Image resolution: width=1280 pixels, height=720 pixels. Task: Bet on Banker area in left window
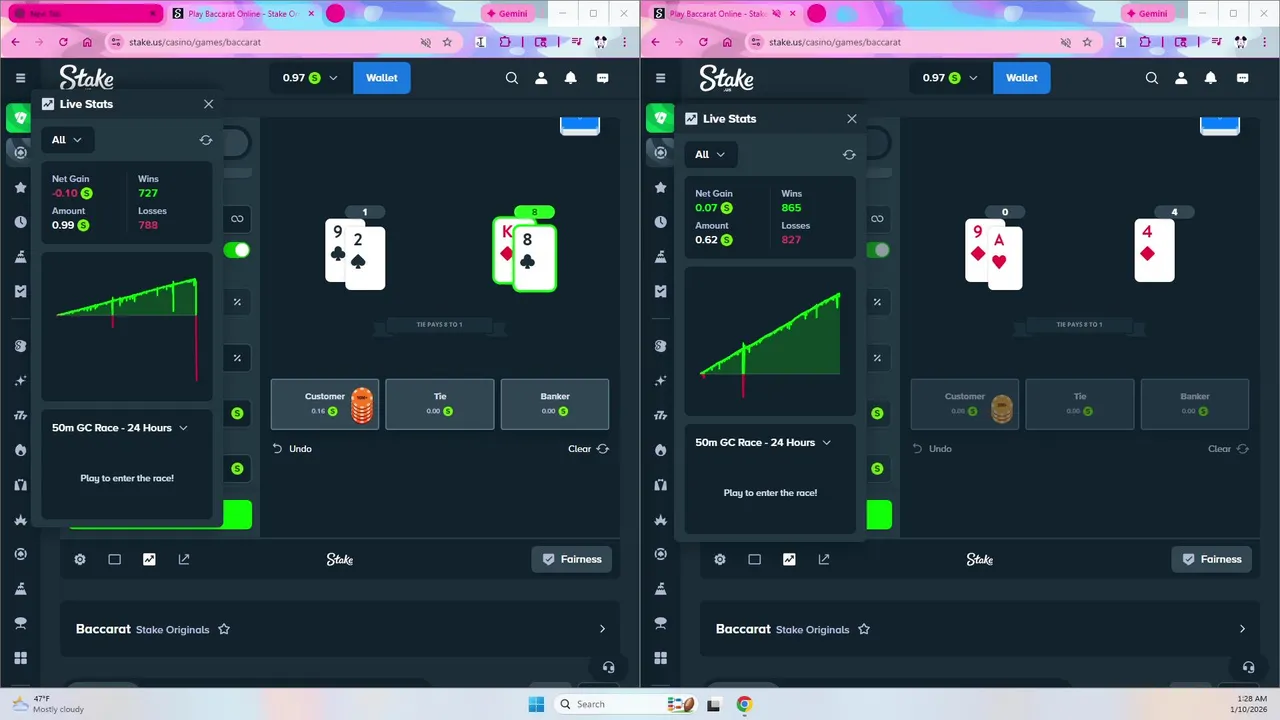point(555,404)
